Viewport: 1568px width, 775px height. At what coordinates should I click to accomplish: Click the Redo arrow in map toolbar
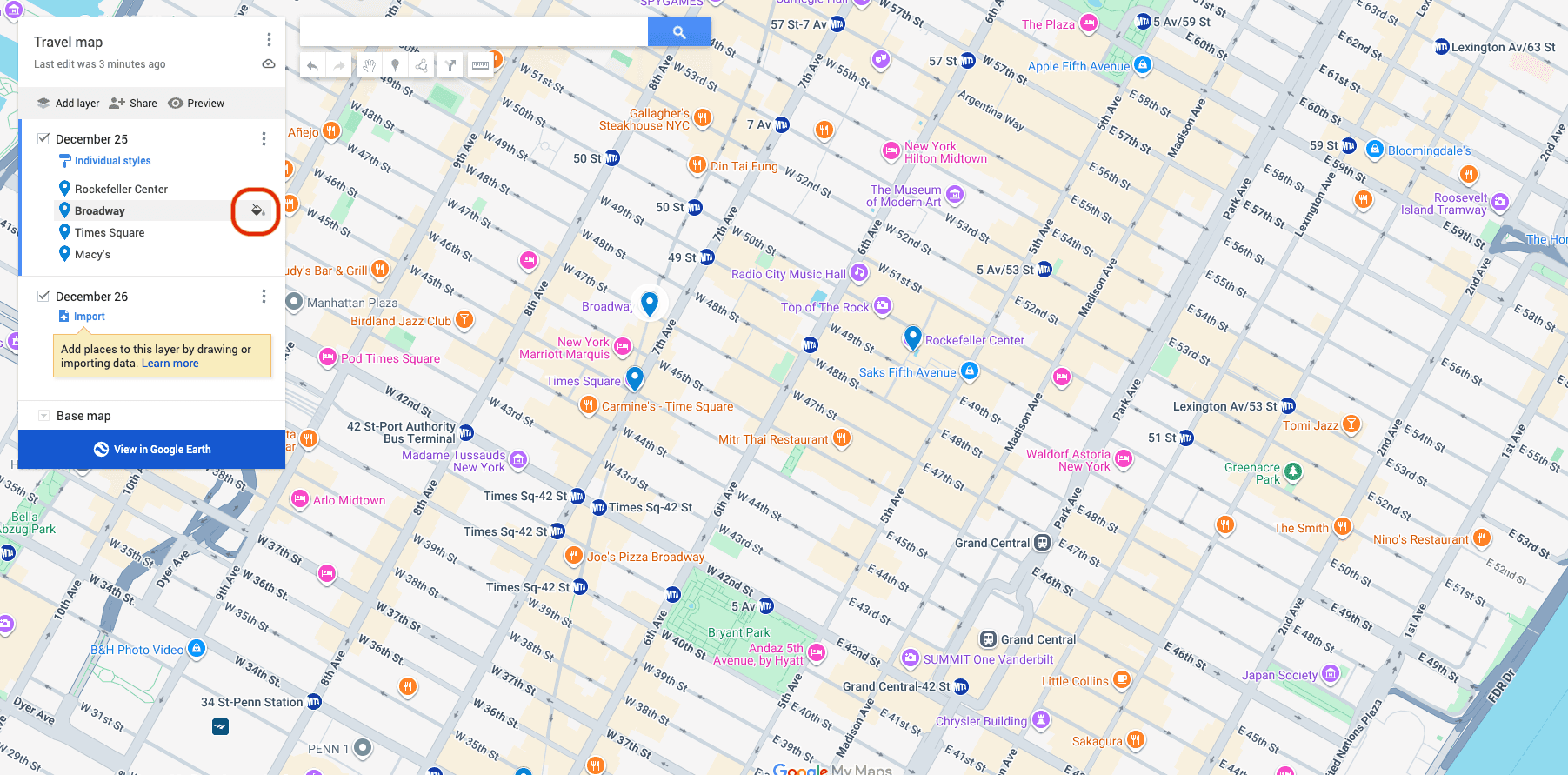tap(339, 65)
